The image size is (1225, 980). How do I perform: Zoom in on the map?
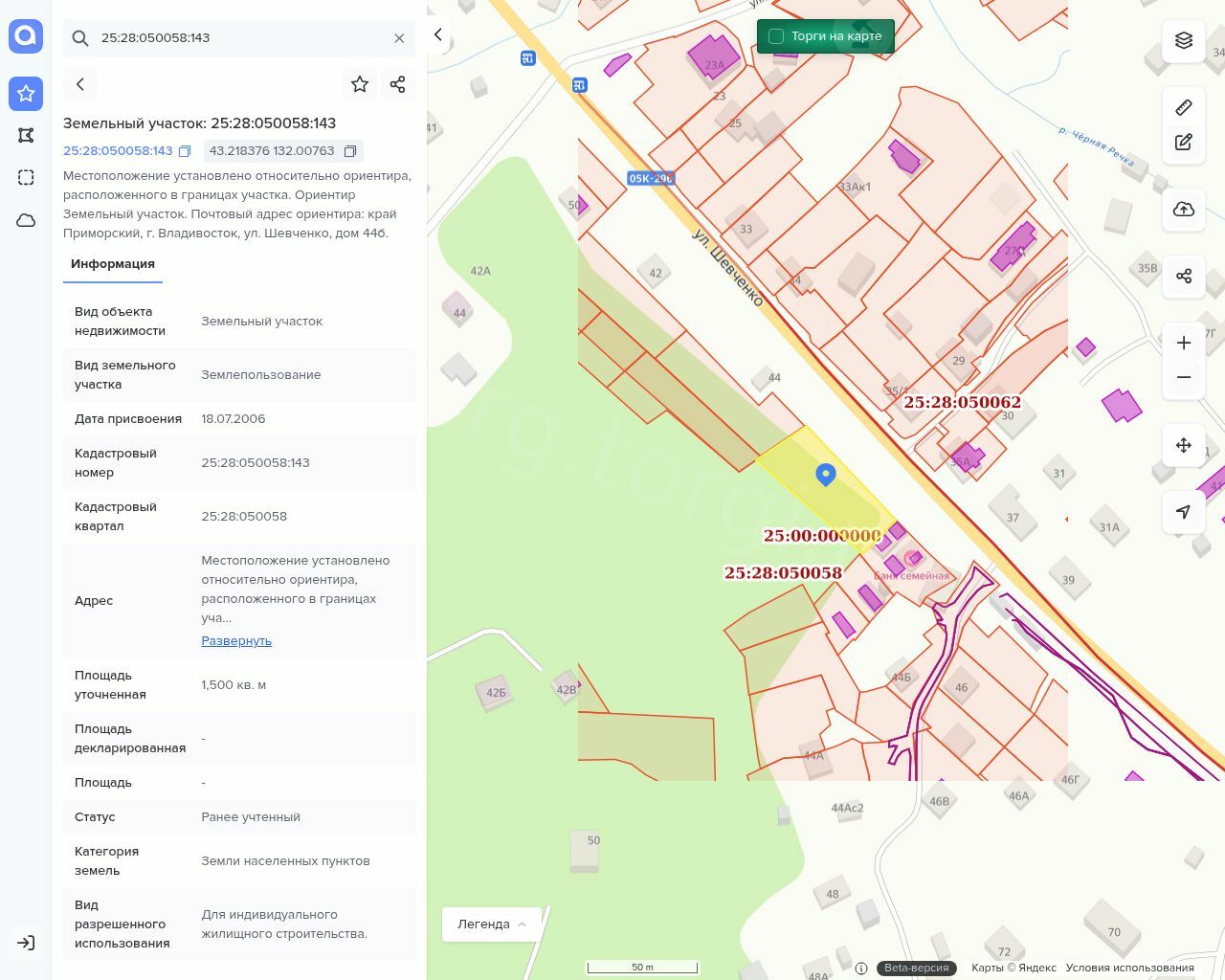(x=1184, y=344)
